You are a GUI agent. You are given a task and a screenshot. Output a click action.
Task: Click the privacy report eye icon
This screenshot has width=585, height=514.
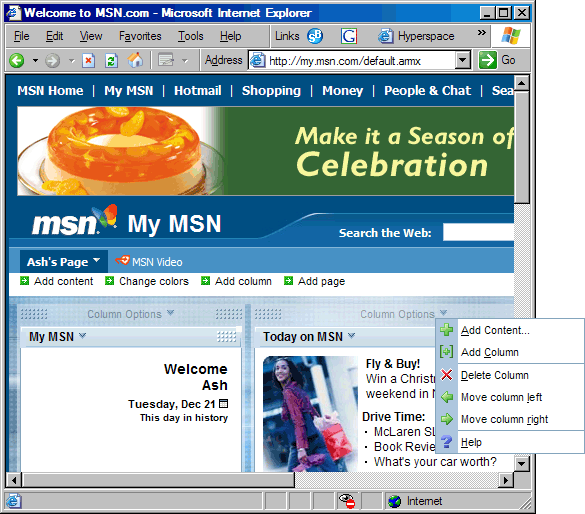pyautogui.click(x=346, y=501)
